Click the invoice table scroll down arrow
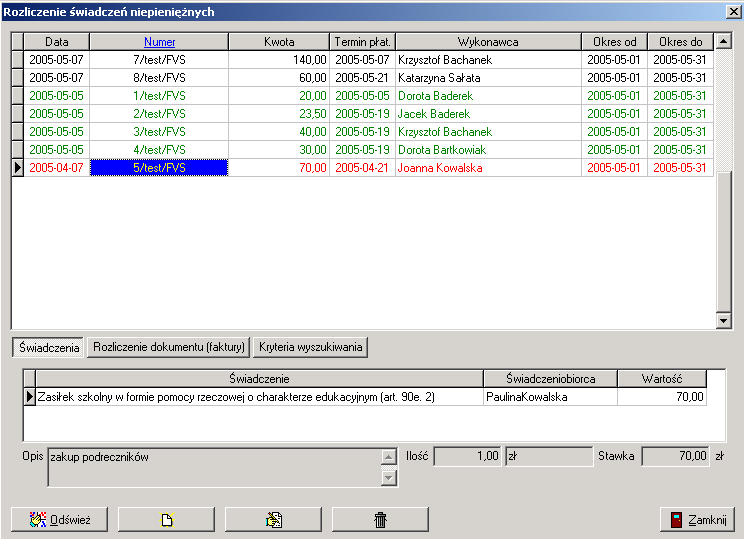This screenshot has width=744, height=539. [x=723, y=321]
